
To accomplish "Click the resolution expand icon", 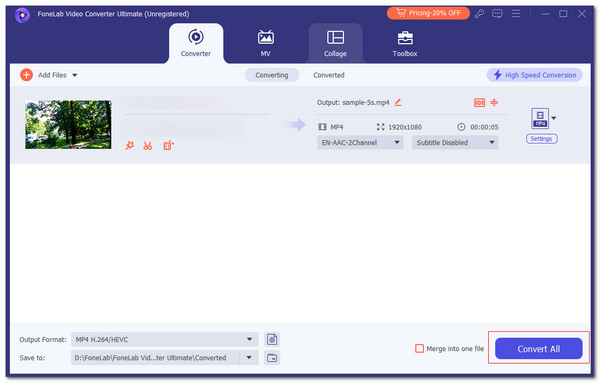I will click(x=380, y=127).
